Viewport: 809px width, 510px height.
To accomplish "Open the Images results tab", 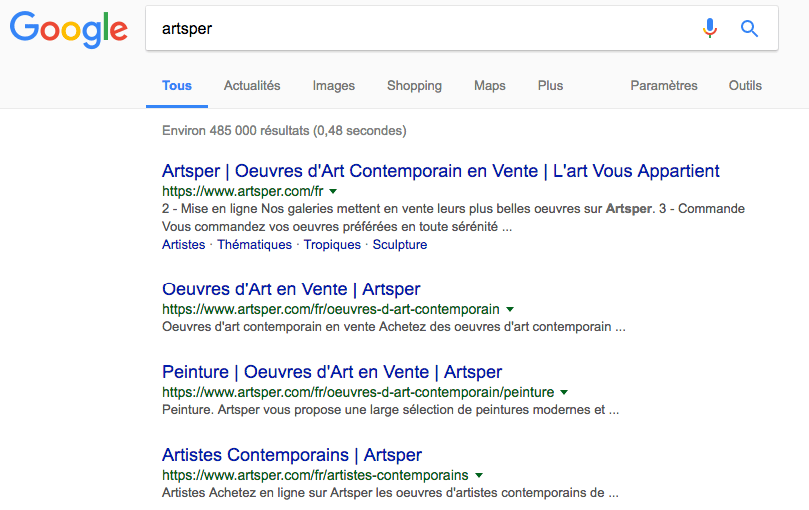I will 334,86.
